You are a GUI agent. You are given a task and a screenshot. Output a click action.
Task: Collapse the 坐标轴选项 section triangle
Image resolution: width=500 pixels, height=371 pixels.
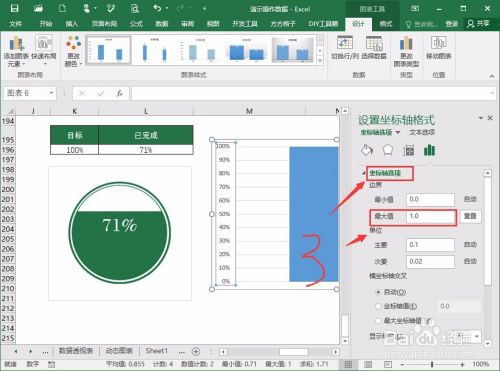pos(364,173)
